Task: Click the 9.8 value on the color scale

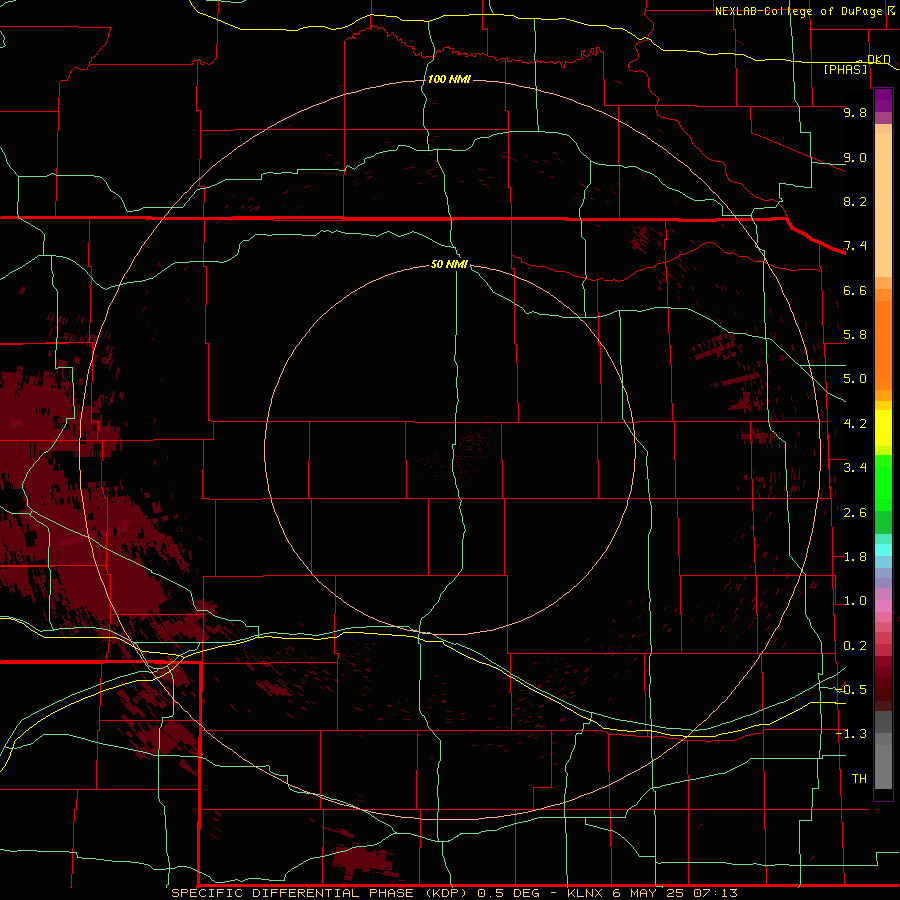Action: pyautogui.click(x=855, y=112)
